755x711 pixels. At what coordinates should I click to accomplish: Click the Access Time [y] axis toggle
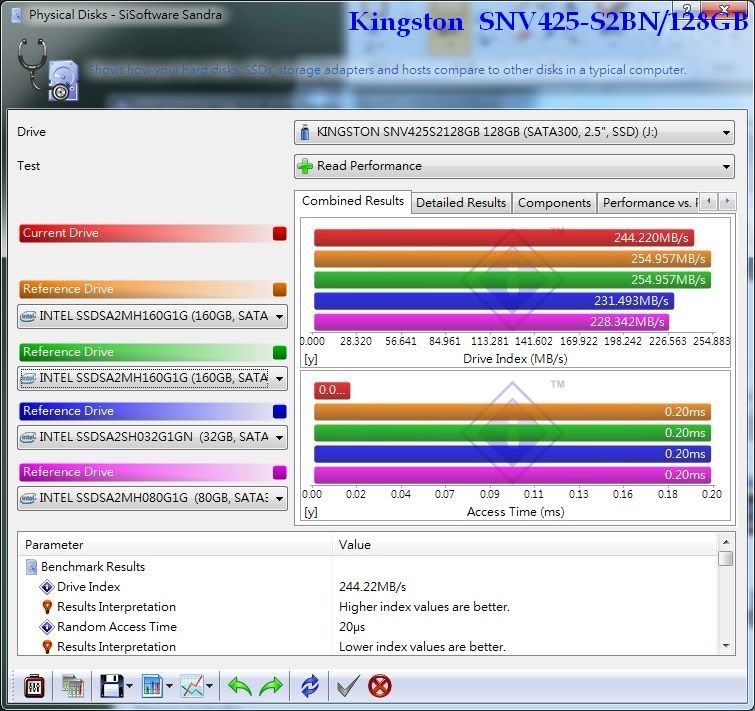click(311, 512)
